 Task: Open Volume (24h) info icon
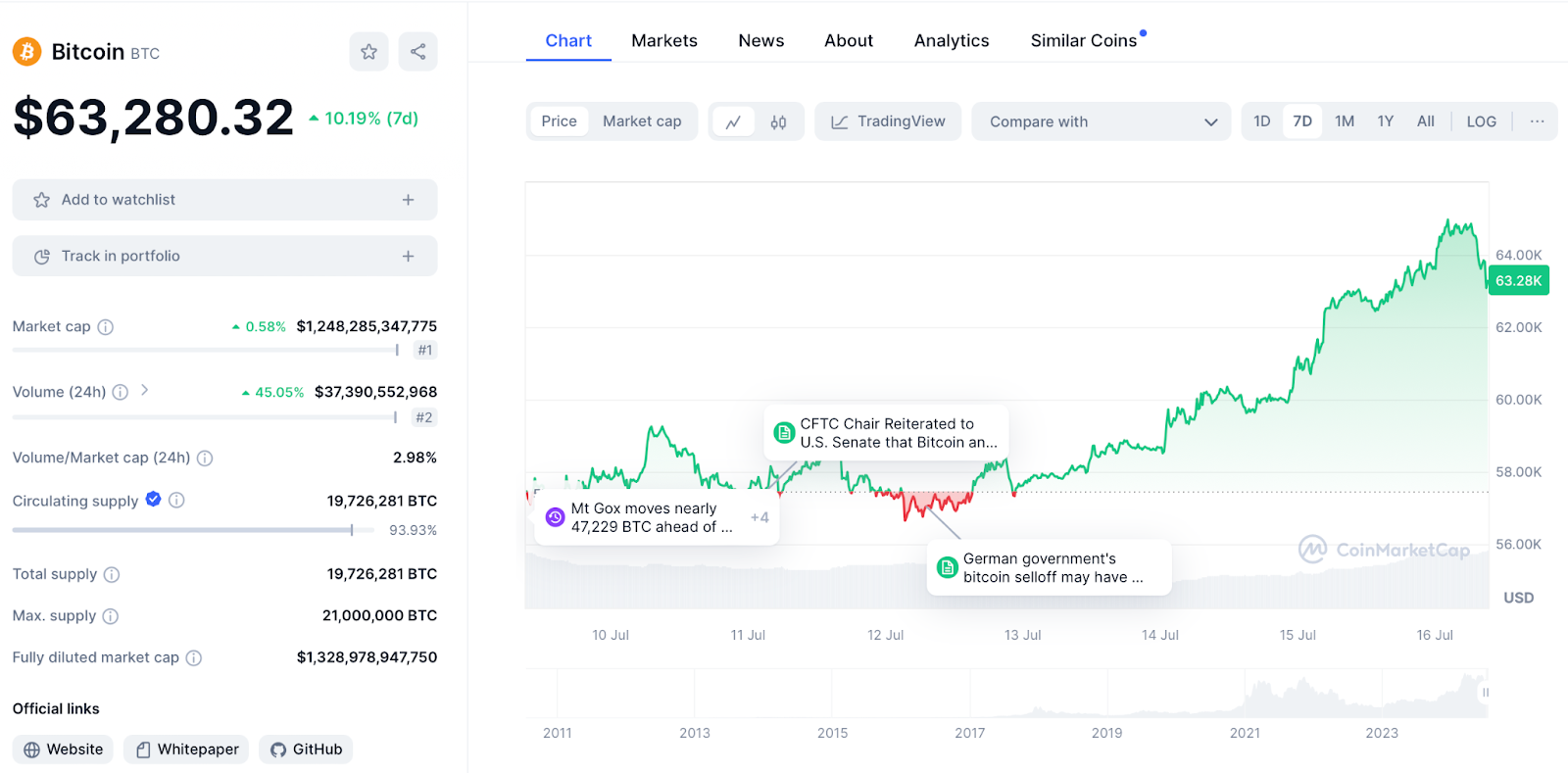coord(121,392)
